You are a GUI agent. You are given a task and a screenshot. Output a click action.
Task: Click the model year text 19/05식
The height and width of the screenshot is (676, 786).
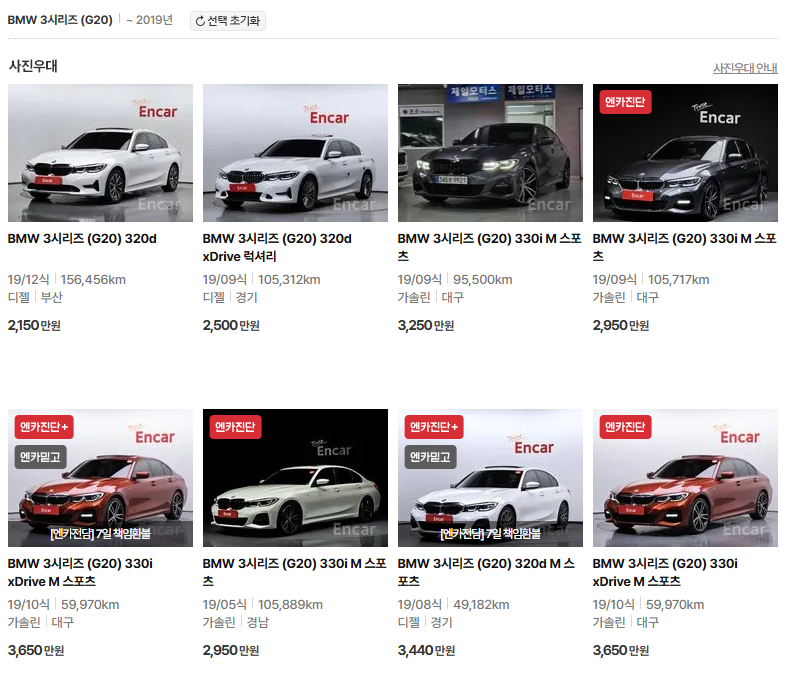[225, 605]
